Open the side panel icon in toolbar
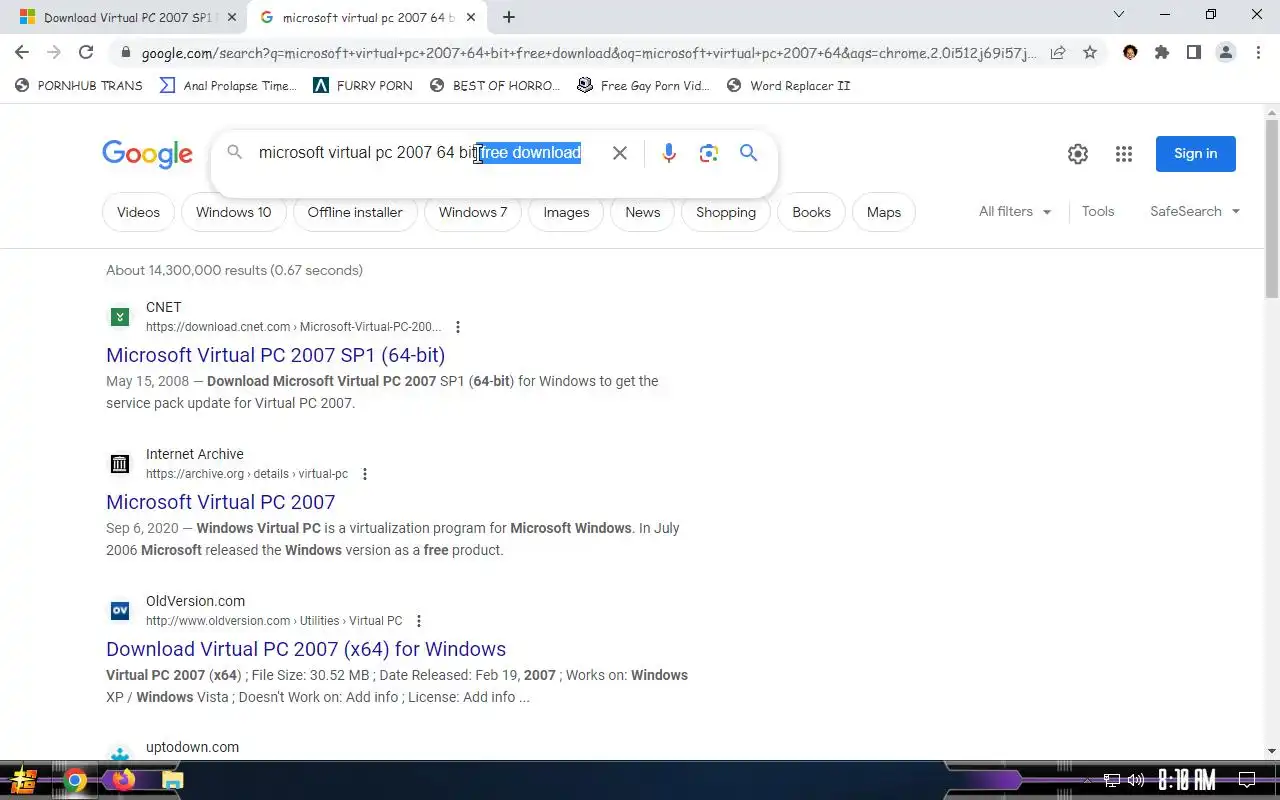 tap(1194, 53)
